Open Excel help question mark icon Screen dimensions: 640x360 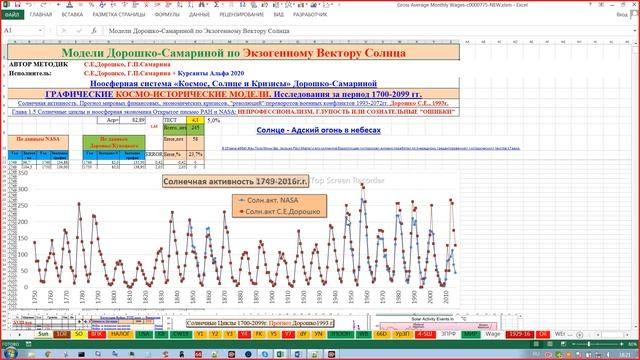coord(590,4)
